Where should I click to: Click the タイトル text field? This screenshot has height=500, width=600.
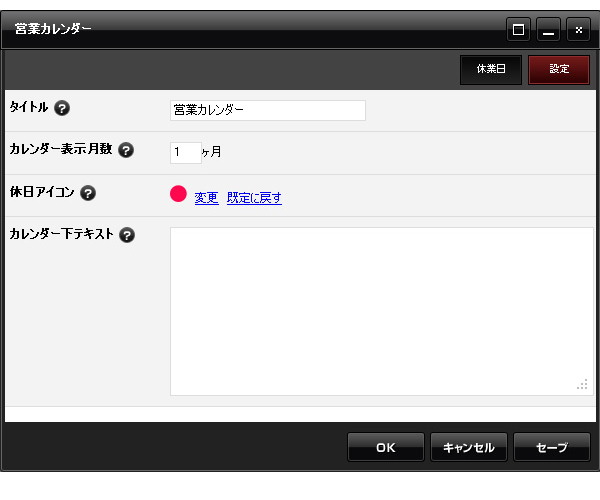(x=268, y=110)
